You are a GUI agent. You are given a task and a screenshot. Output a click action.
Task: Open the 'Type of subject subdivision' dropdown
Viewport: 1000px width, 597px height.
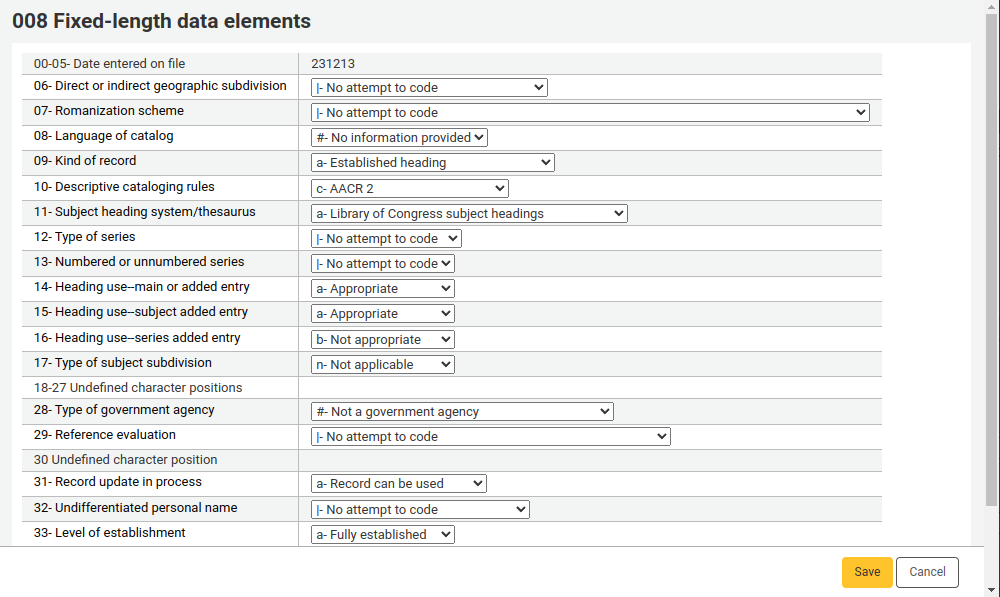point(382,364)
